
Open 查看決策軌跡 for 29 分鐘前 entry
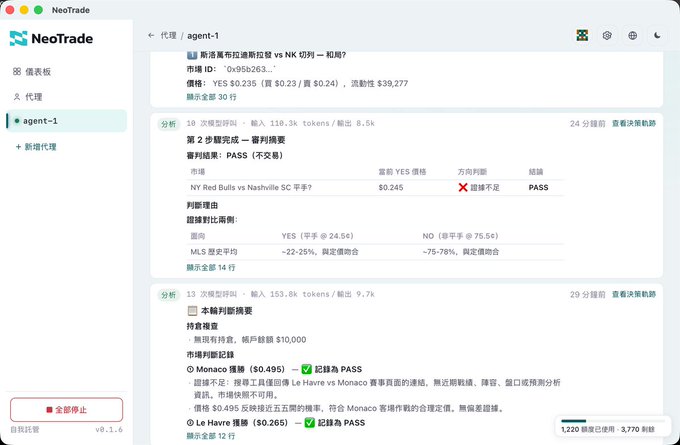coord(634,294)
